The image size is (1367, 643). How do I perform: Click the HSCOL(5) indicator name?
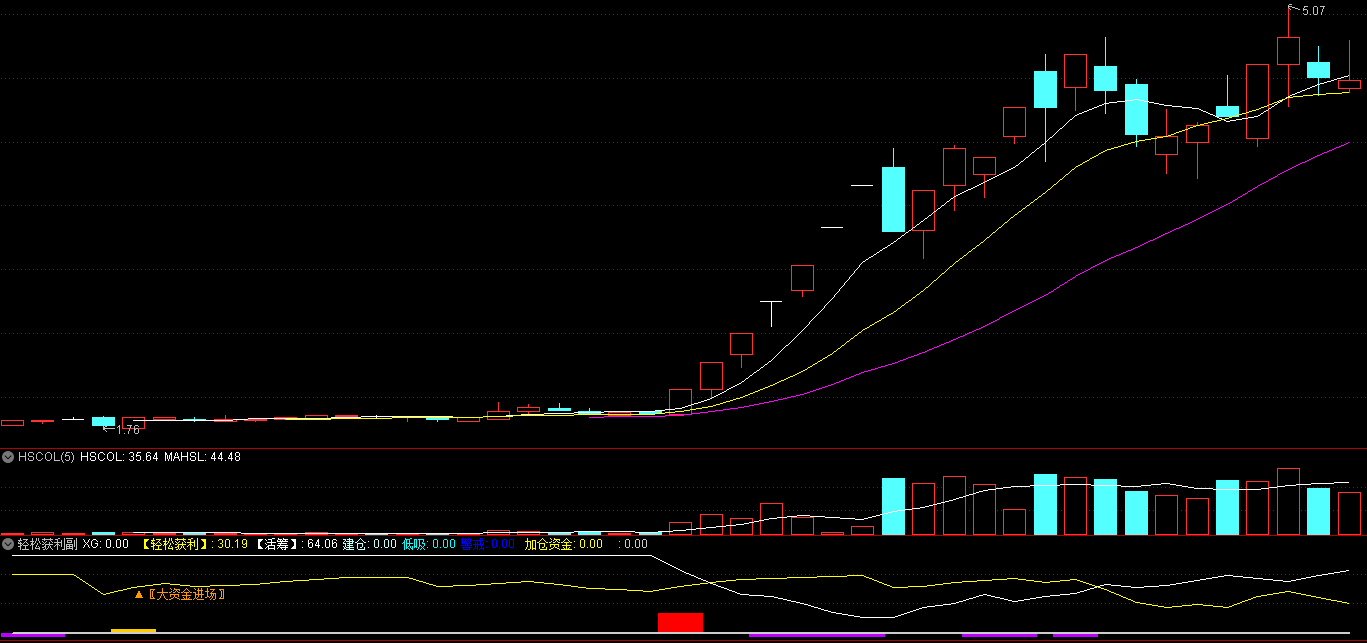47,457
